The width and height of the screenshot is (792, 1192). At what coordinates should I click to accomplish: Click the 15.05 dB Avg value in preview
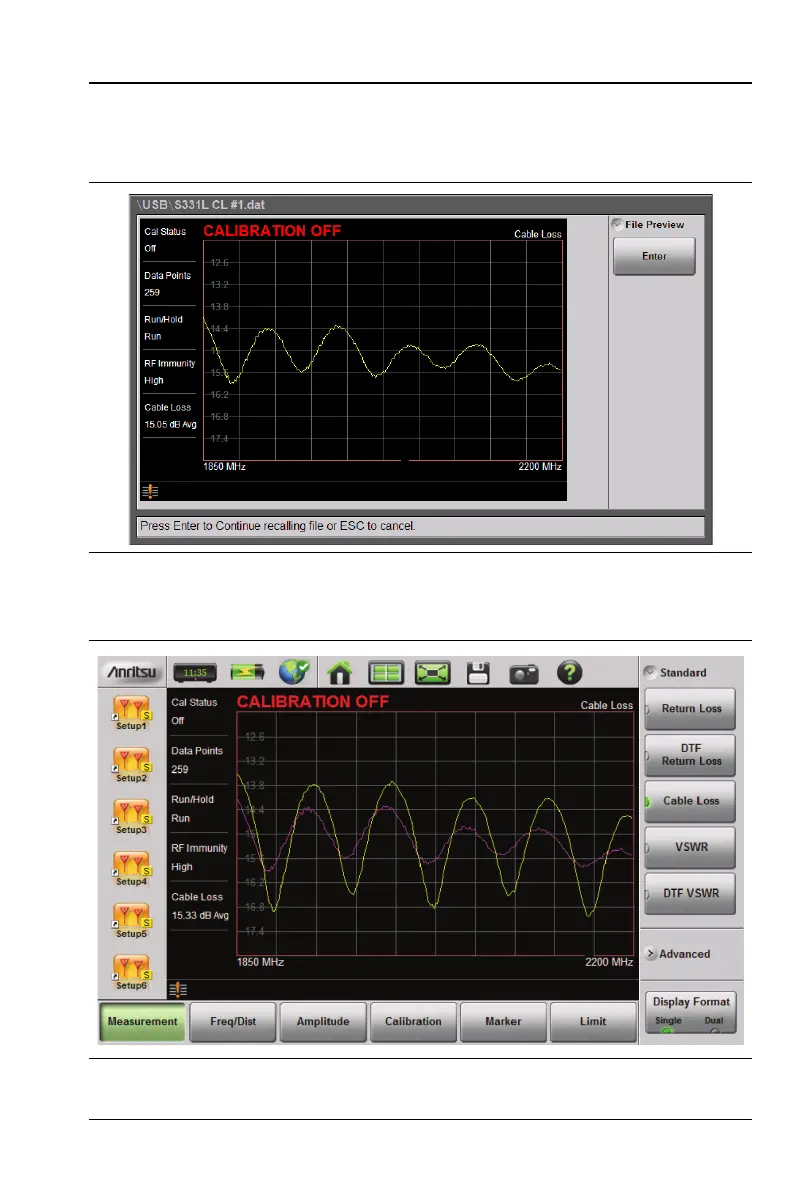pos(170,425)
